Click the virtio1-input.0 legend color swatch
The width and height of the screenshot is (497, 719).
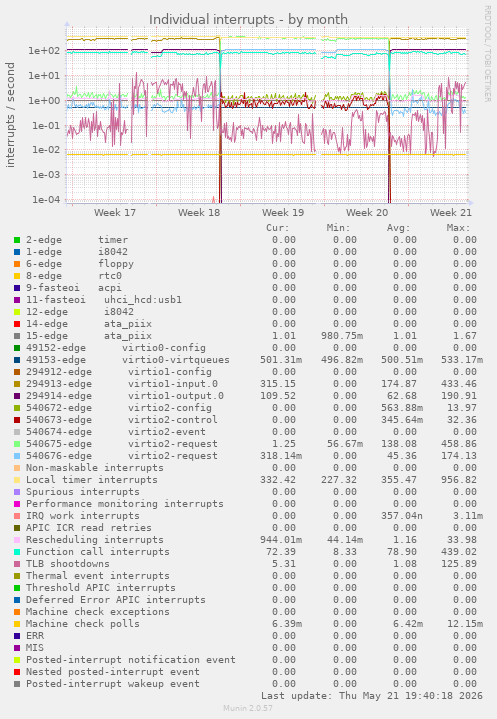[x=17, y=384]
